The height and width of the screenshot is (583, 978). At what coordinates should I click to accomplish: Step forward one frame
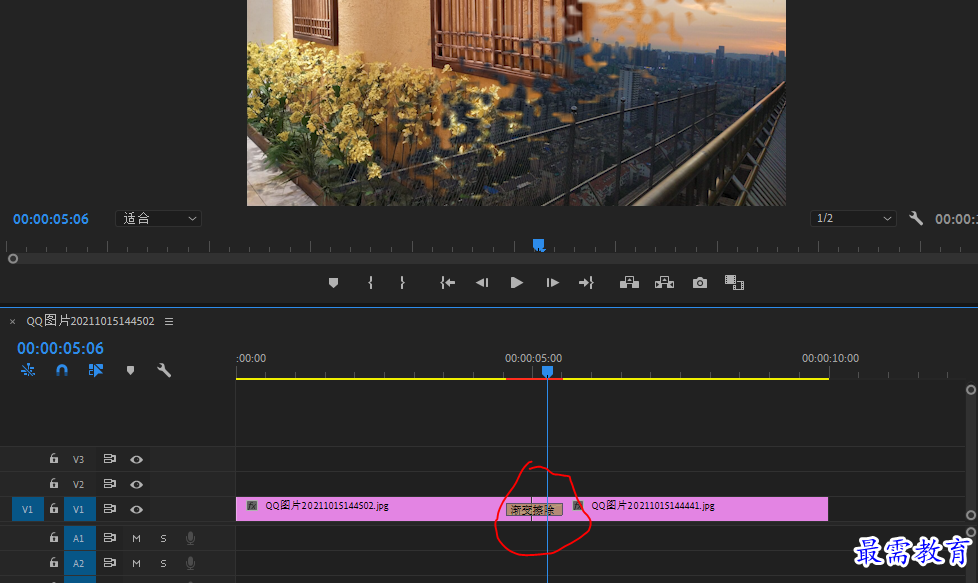pos(553,283)
